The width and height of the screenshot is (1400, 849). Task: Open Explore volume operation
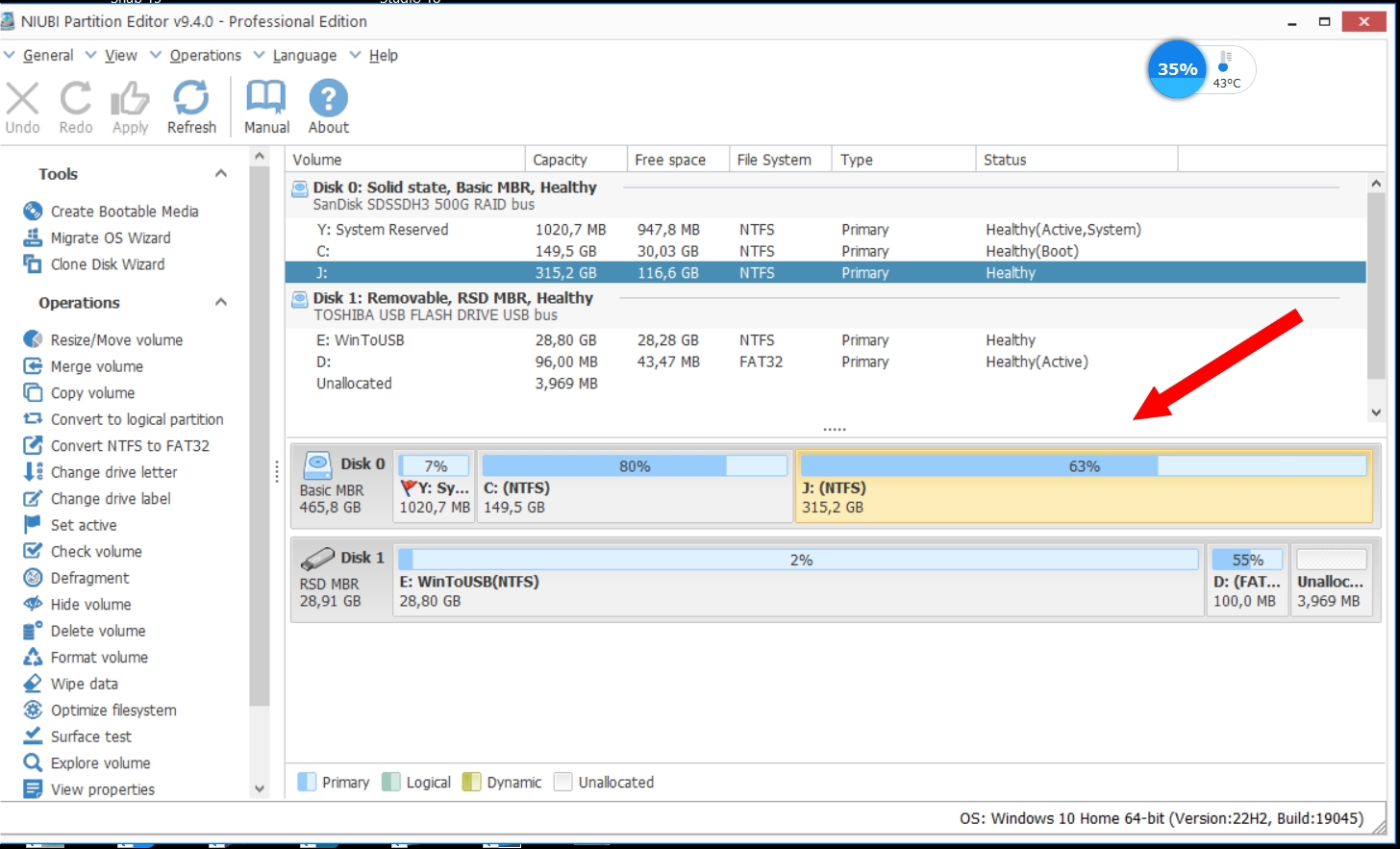(100, 763)
